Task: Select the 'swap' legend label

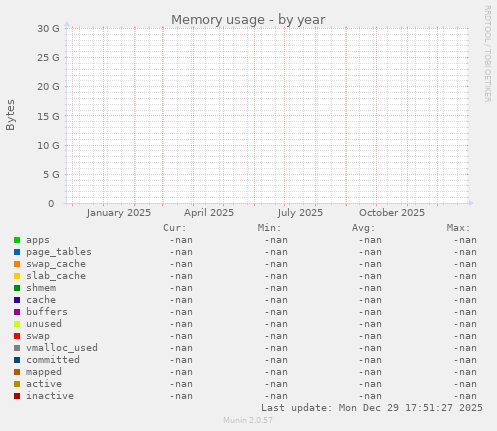Action: [x=38, y=336]
